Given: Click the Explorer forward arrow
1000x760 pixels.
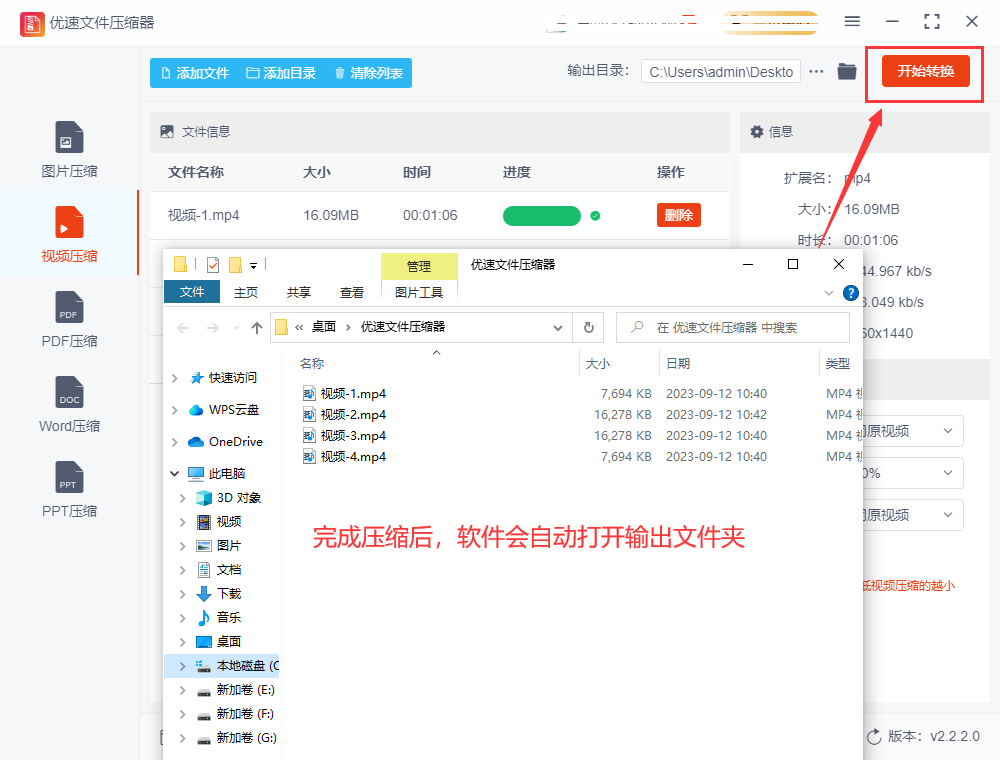Looking at the screenshot, I should click(212, 328).
